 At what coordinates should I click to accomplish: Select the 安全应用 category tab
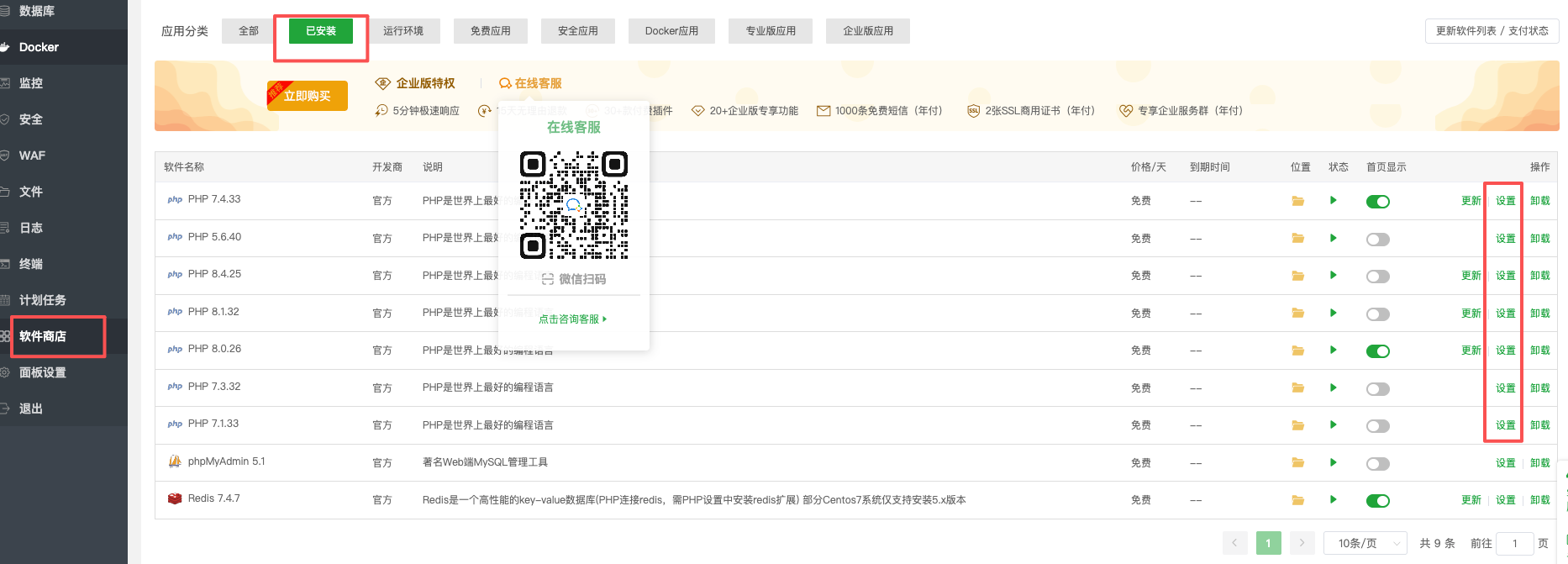(x=578, y=31)
